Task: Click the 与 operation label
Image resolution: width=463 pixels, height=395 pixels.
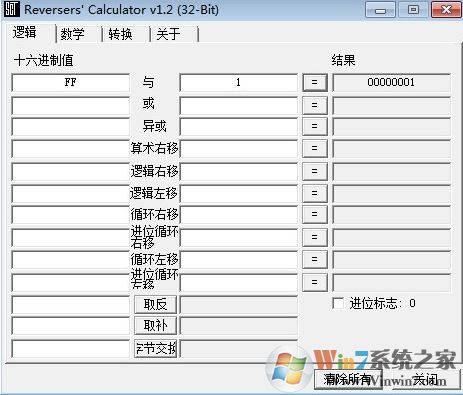Action: [148, 82]
